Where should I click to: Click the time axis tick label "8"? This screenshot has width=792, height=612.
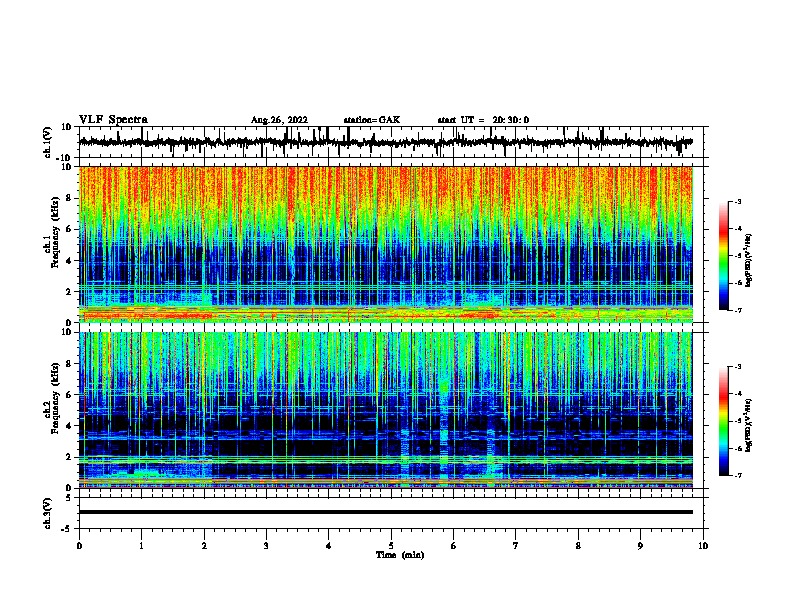point(578,546)
